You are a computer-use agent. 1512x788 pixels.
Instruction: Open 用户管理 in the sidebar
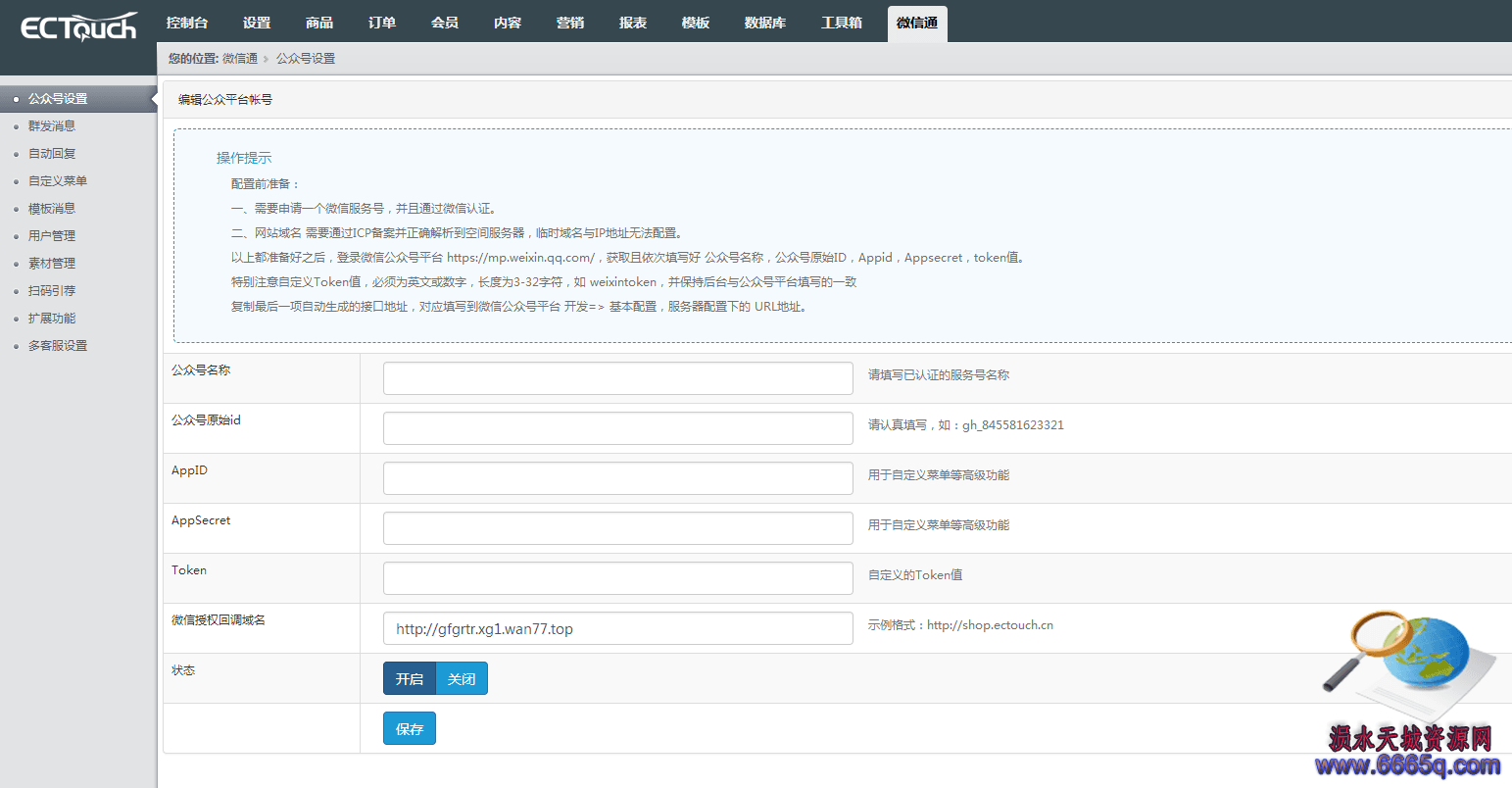[52, 236]
